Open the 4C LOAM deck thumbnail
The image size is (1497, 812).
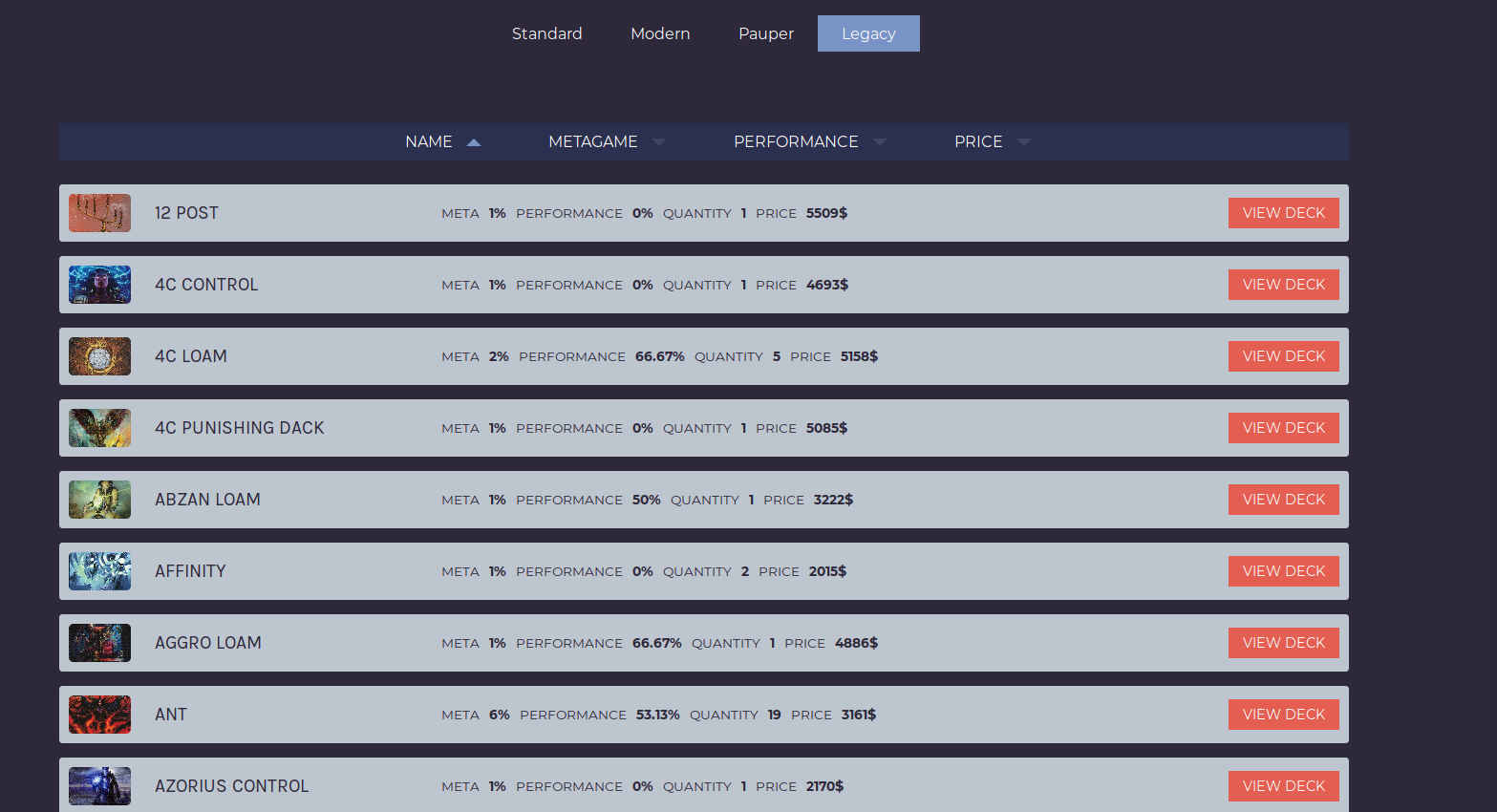[99, 356]
